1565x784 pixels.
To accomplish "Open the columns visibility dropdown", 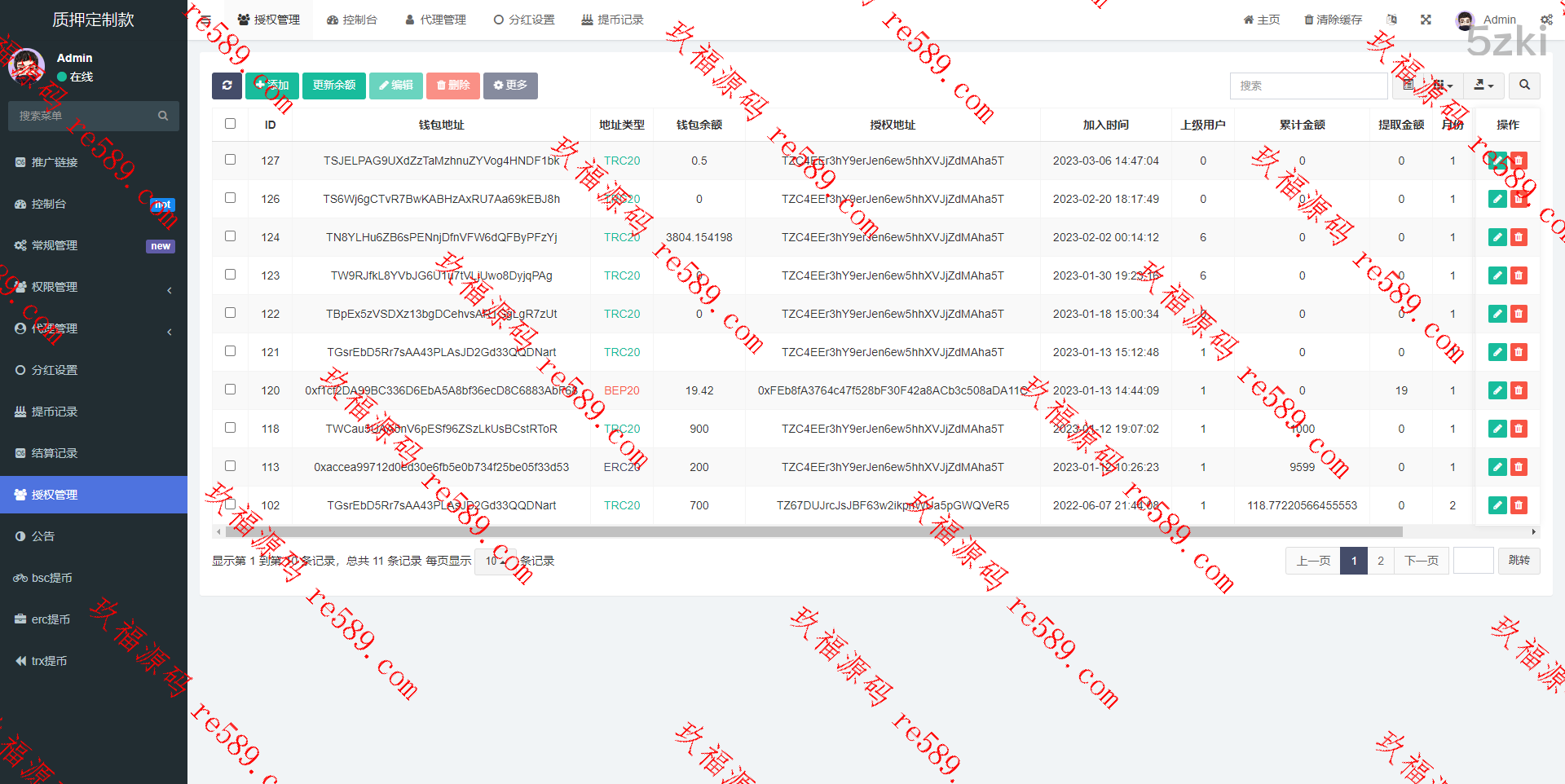I will tap(1443, 86).
